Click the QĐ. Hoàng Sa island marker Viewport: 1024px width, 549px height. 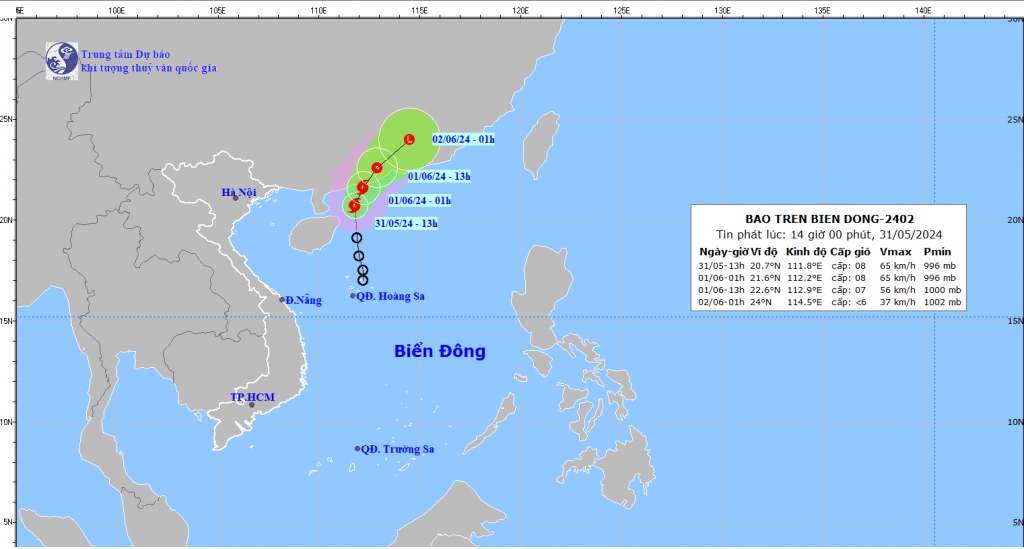353,295
